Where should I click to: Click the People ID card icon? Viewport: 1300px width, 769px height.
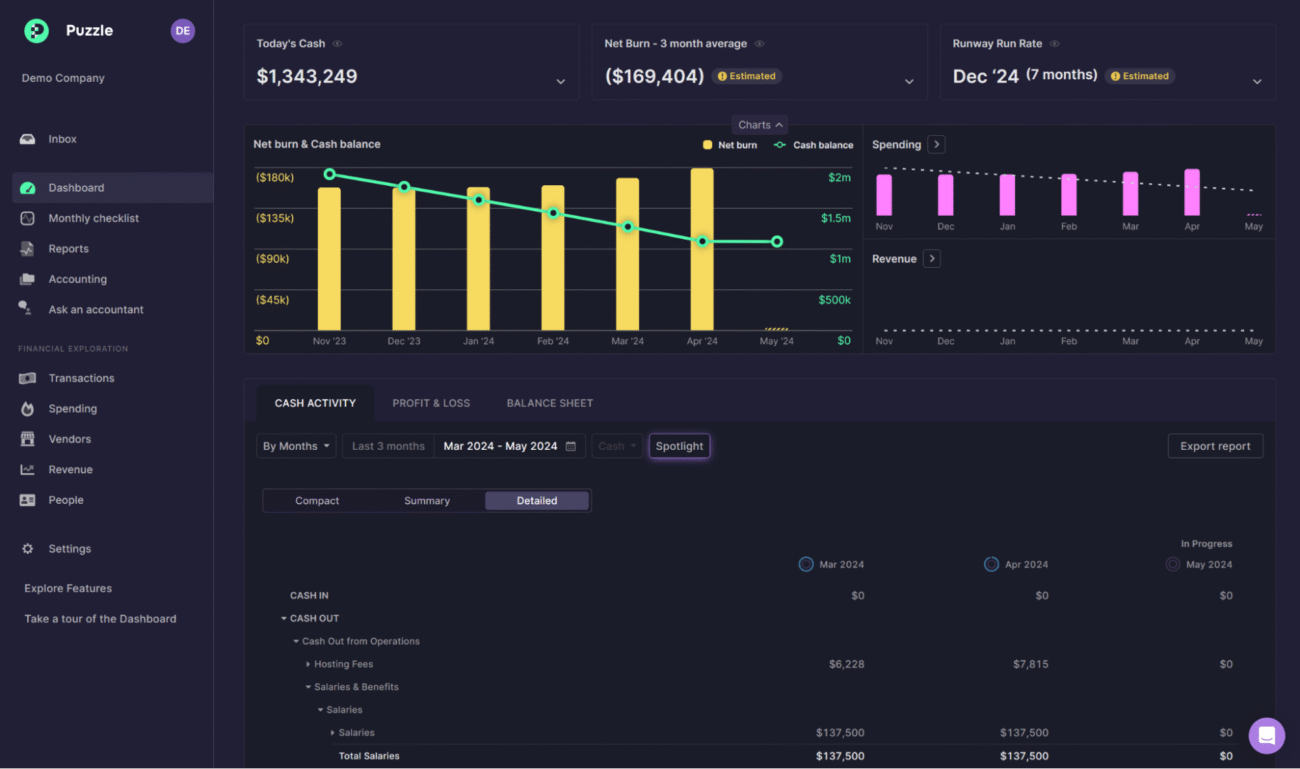27,500
